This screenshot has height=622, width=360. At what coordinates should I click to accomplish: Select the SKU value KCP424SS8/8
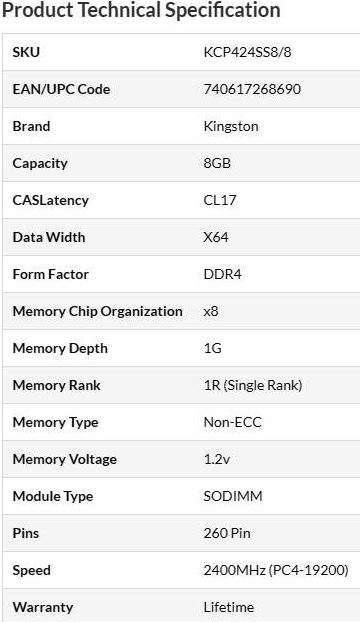[247, 52]
